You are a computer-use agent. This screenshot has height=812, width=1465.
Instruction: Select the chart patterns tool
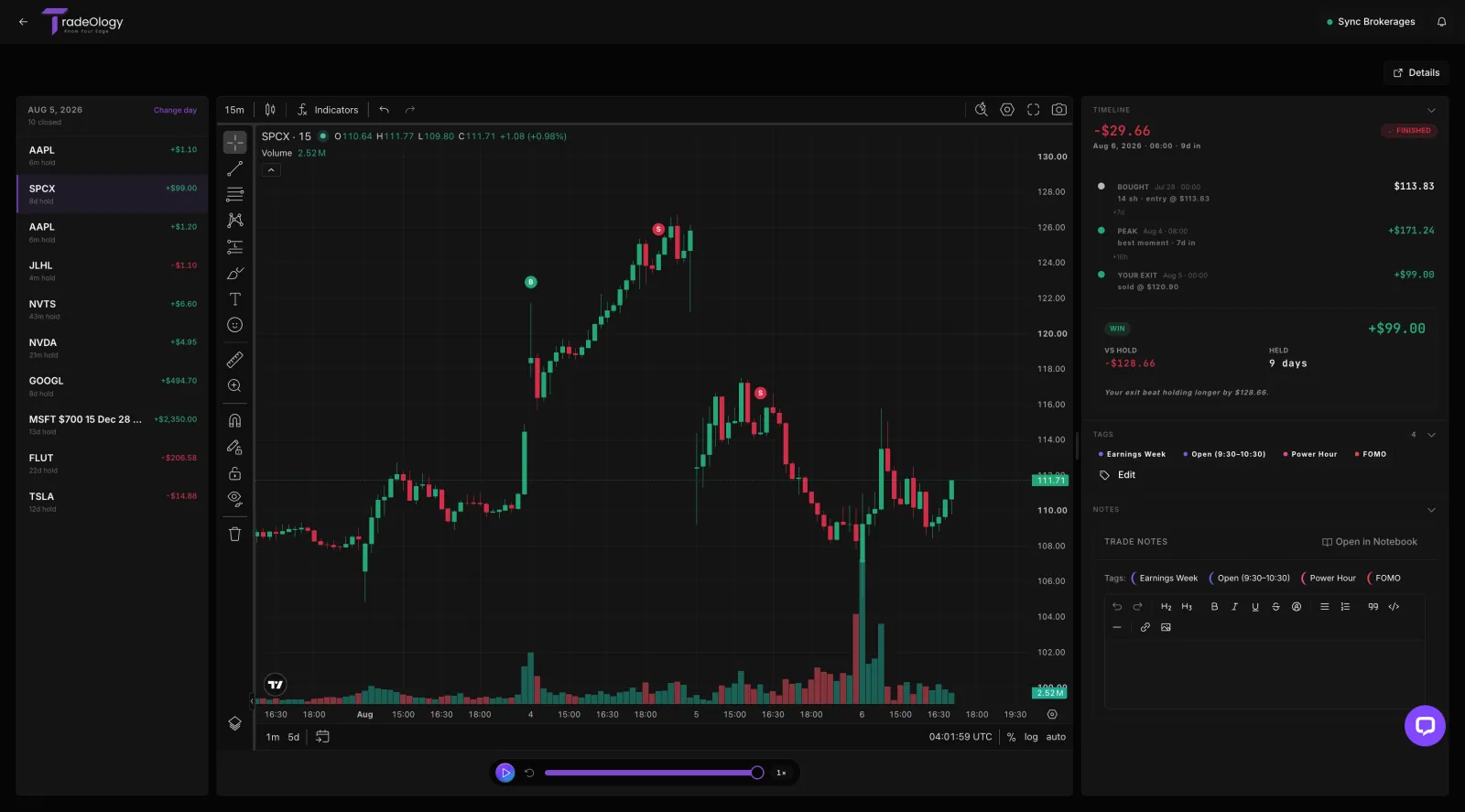tap(235, 221)
